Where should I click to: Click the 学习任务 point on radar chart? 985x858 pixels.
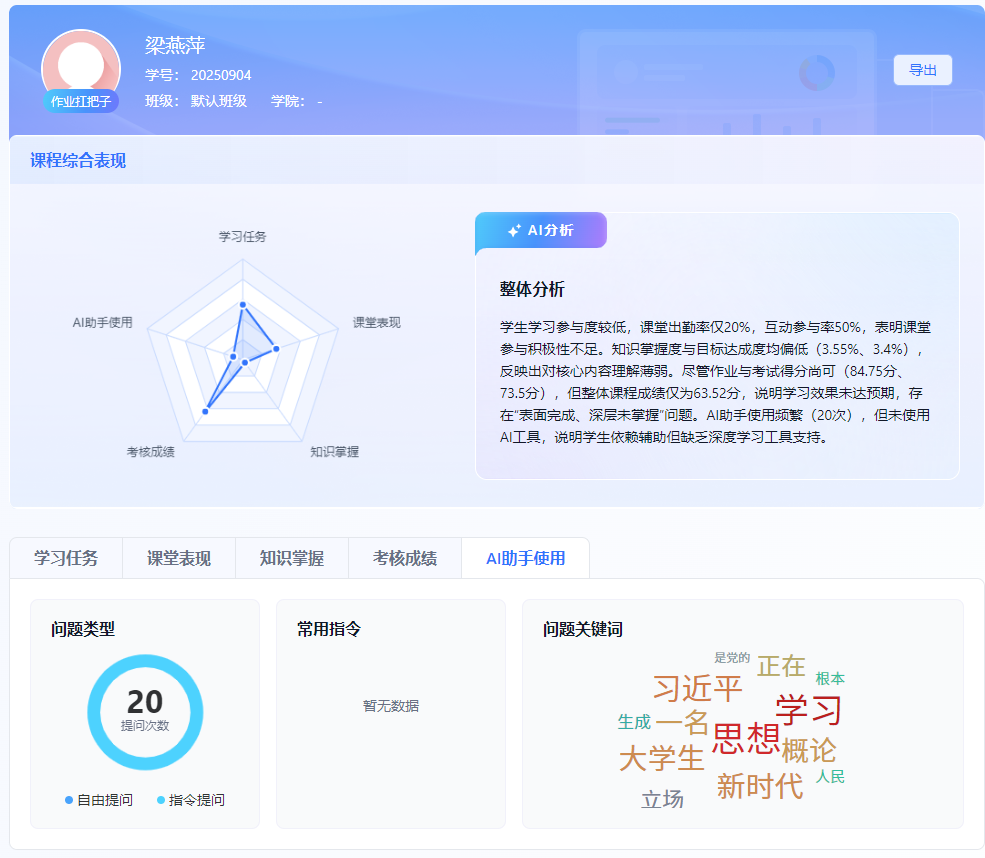tap(242, 305)
